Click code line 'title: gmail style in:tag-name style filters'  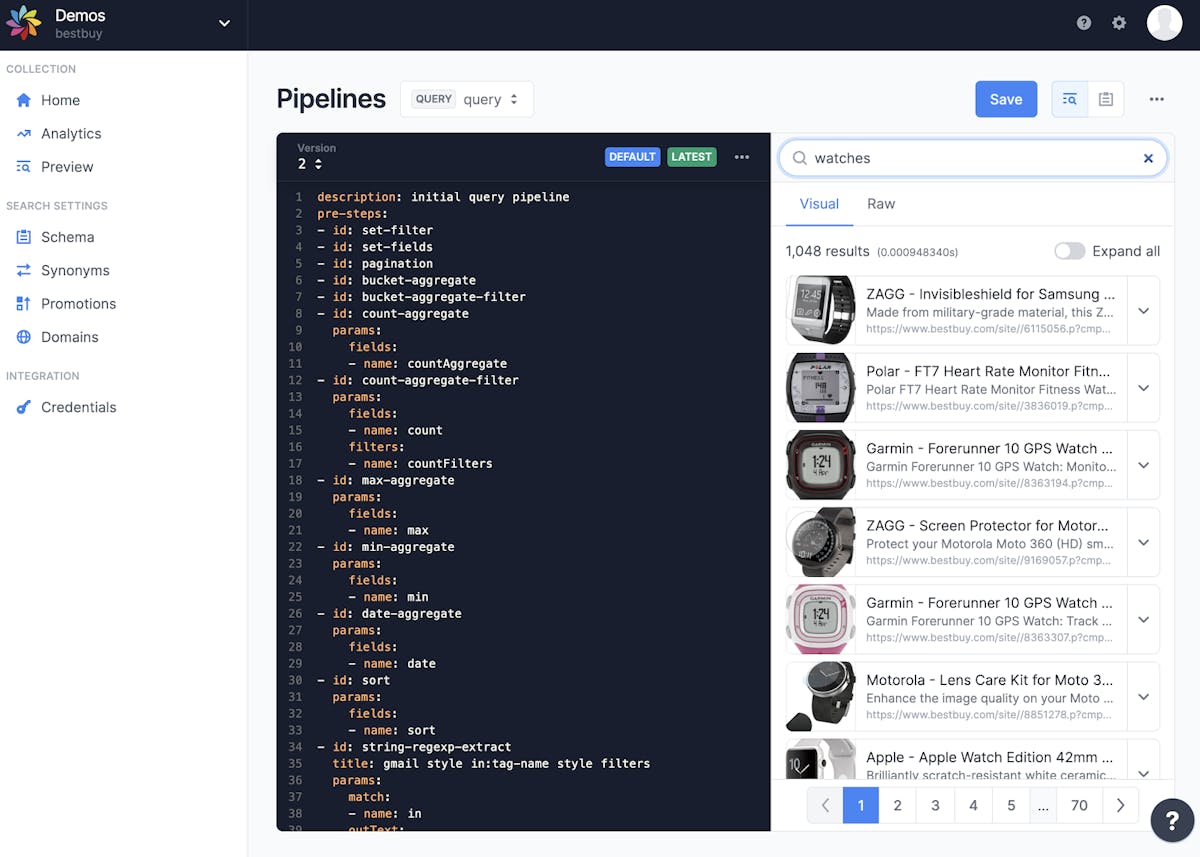coord(491,763)
